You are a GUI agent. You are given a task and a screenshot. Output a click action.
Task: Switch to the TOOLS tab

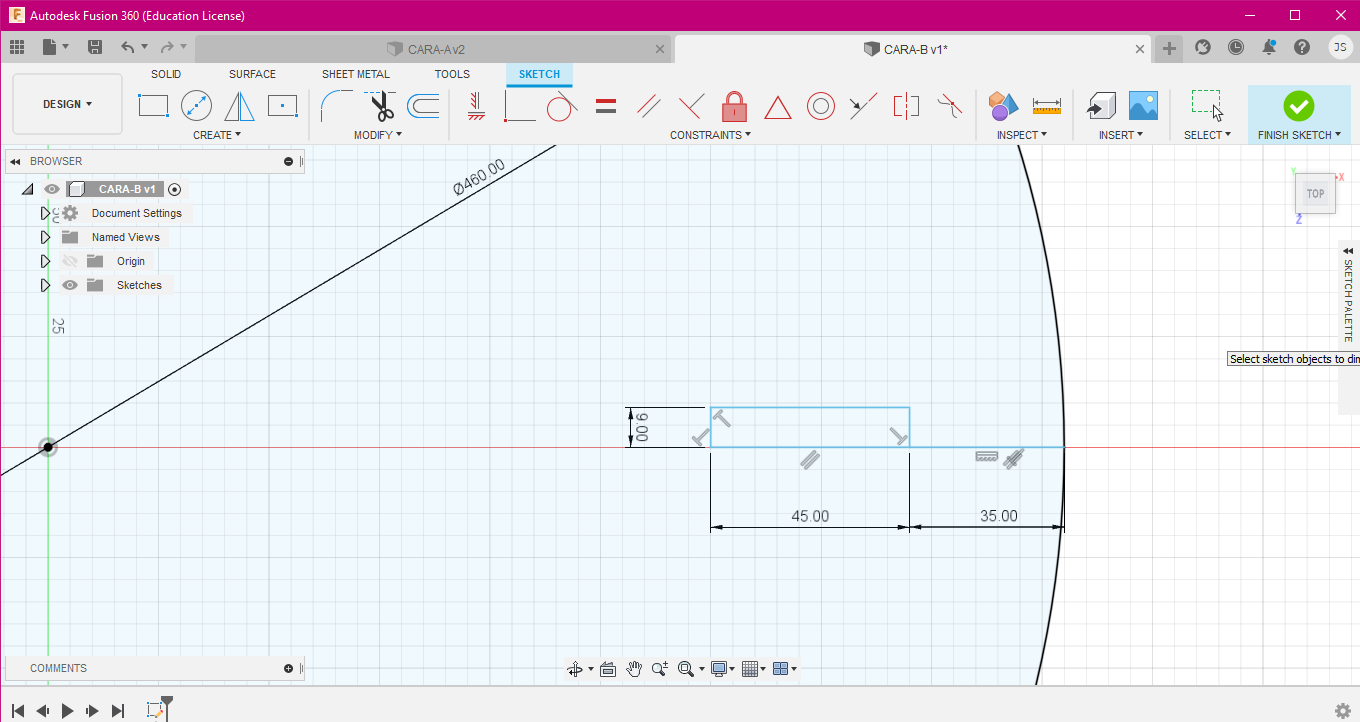coord(452,74)
